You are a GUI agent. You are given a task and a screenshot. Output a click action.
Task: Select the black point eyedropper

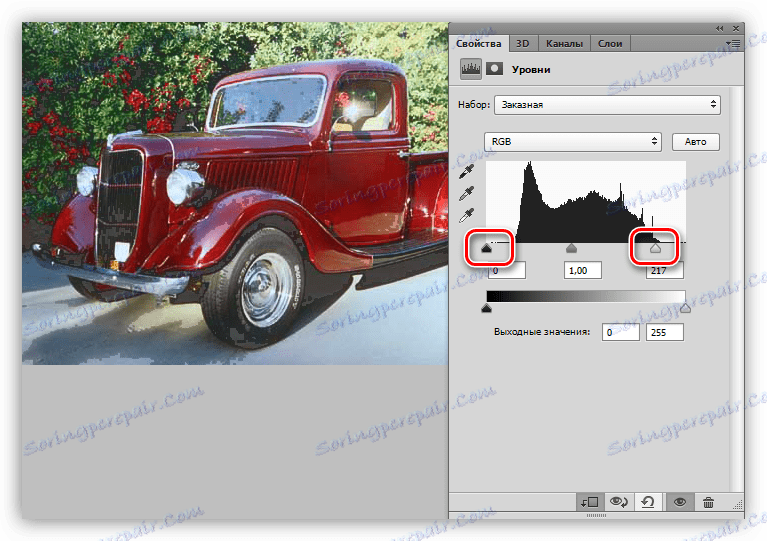click(467, 172)
